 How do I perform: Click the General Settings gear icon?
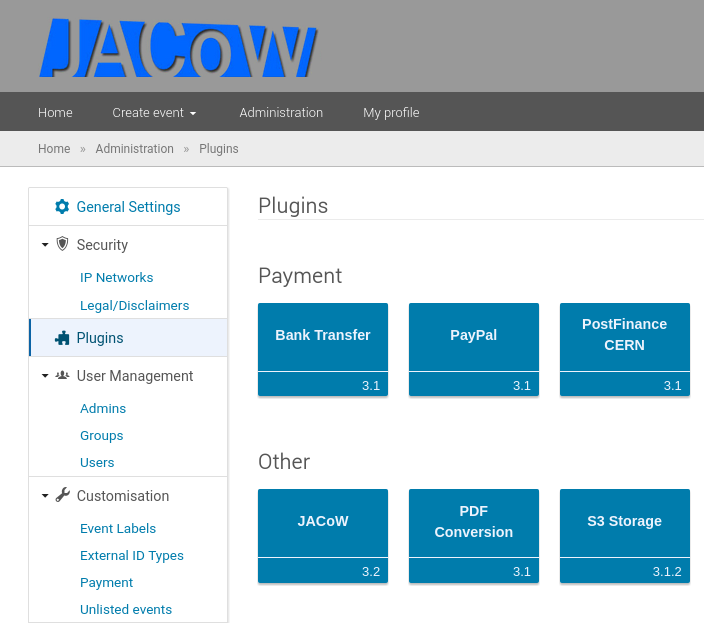pyautogui.click(x=62, y=207)
